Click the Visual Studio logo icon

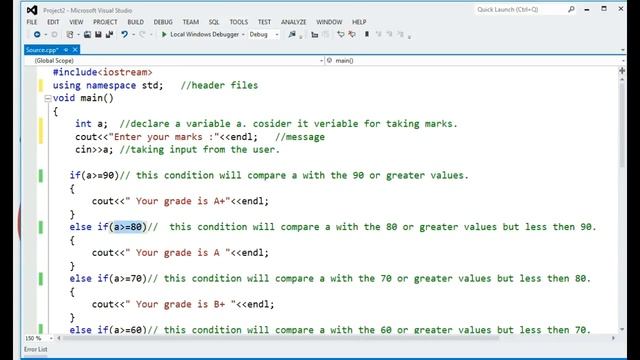pos(32,10)
